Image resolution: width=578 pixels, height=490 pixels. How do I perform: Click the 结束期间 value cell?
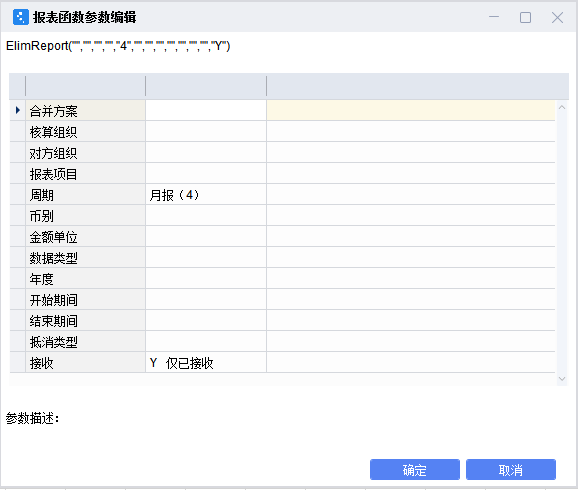coord(206,320)
